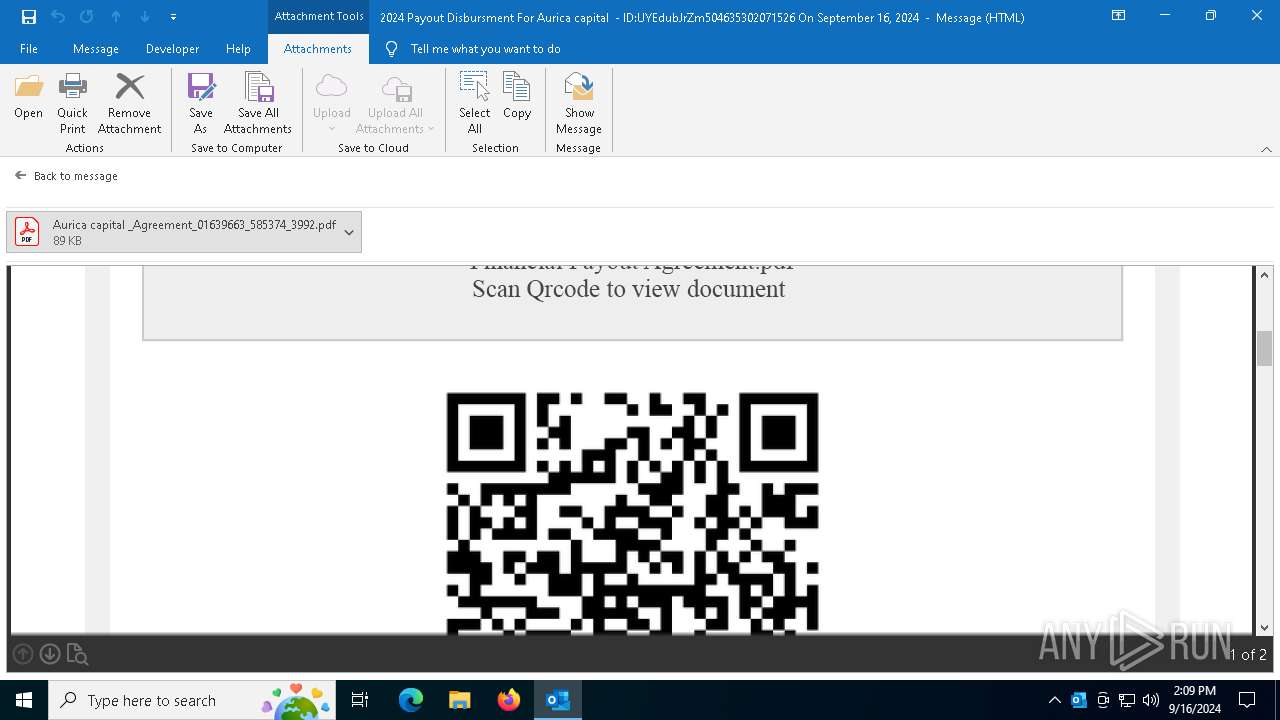Viewport: 1280px width, 720px height.
Task: Collapse the ribbon with the chevron
Action: click(1266, 149)
